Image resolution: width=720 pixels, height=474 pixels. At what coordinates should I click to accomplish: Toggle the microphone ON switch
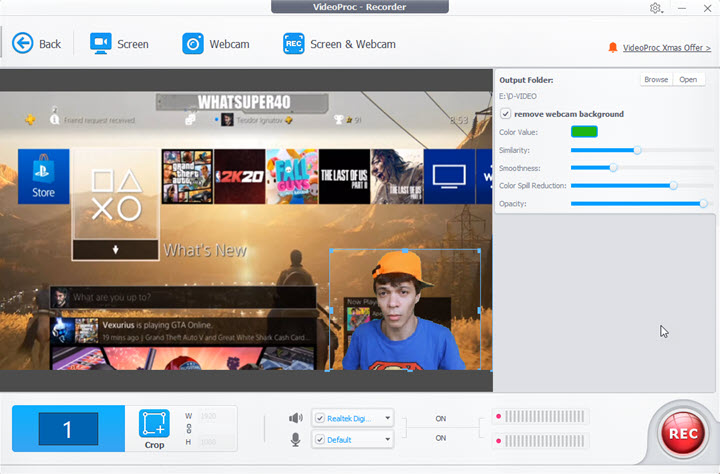441,438
